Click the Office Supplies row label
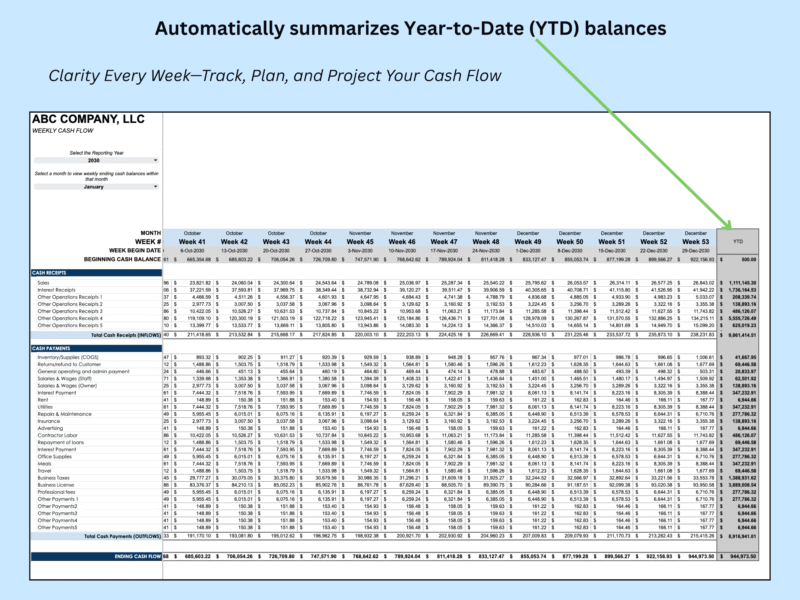This screenshot has width=800, height=600. (55, 457)
